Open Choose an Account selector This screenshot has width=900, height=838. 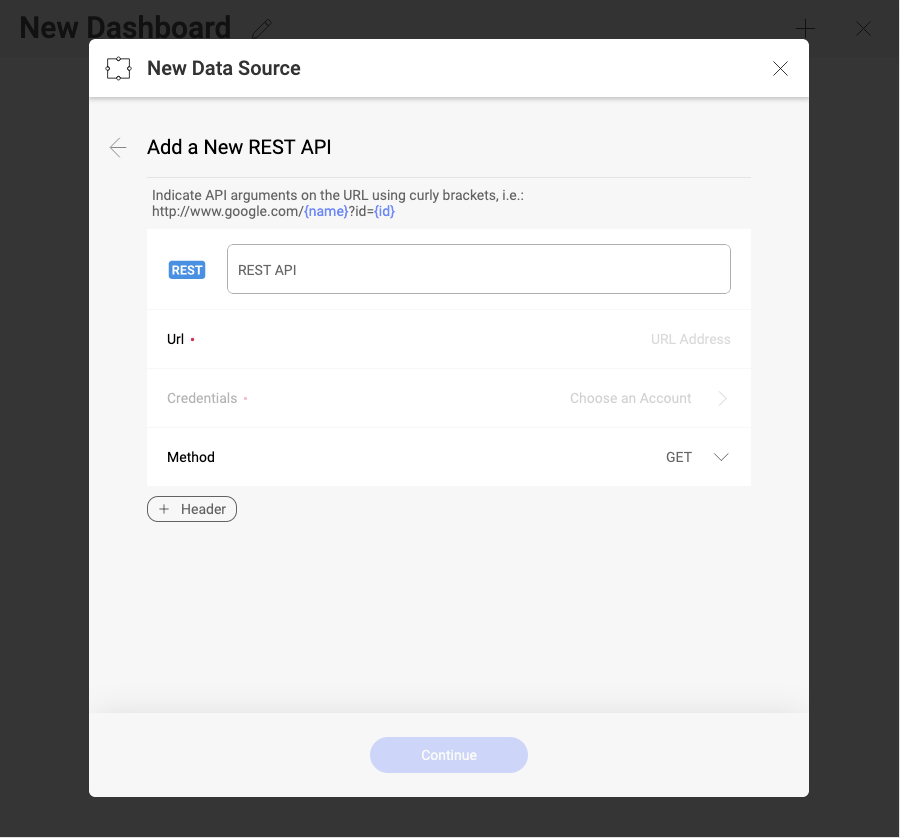[630, 398]
